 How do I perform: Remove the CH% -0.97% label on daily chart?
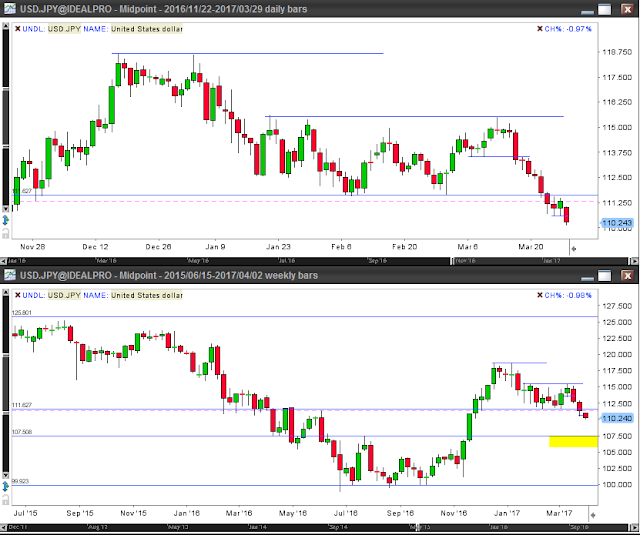point(540,29)
